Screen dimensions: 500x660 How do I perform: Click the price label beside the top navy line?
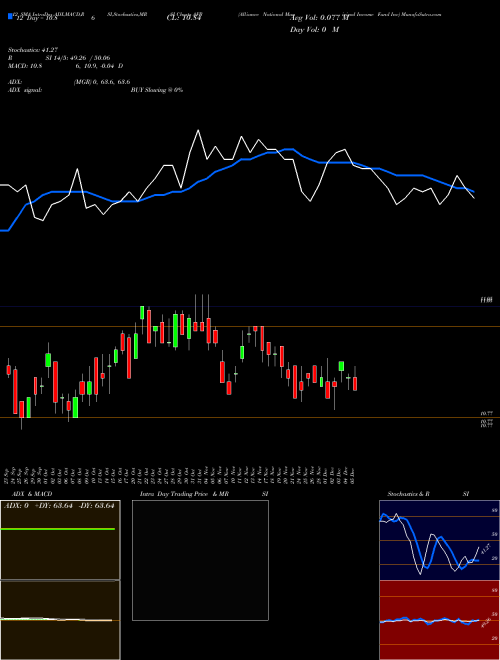click(x=487, y=300)
